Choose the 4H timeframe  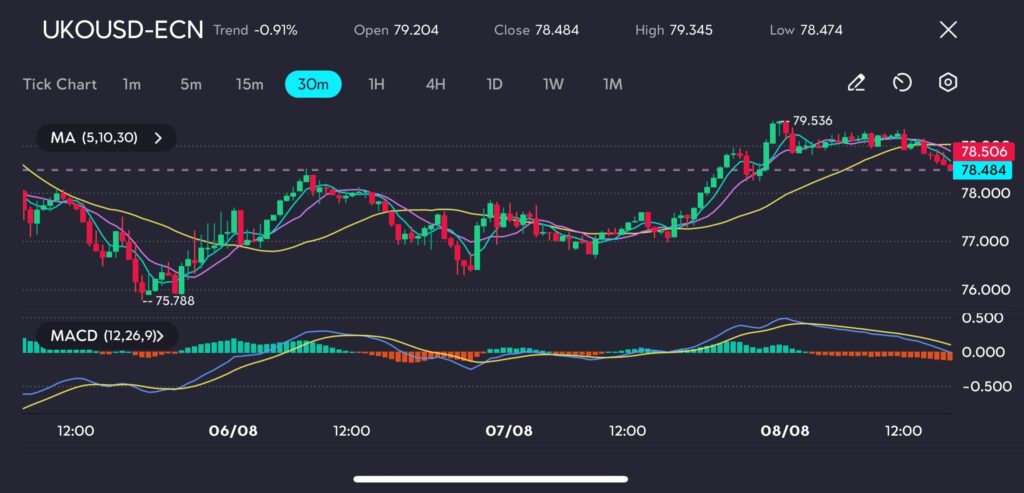(435, 84)
